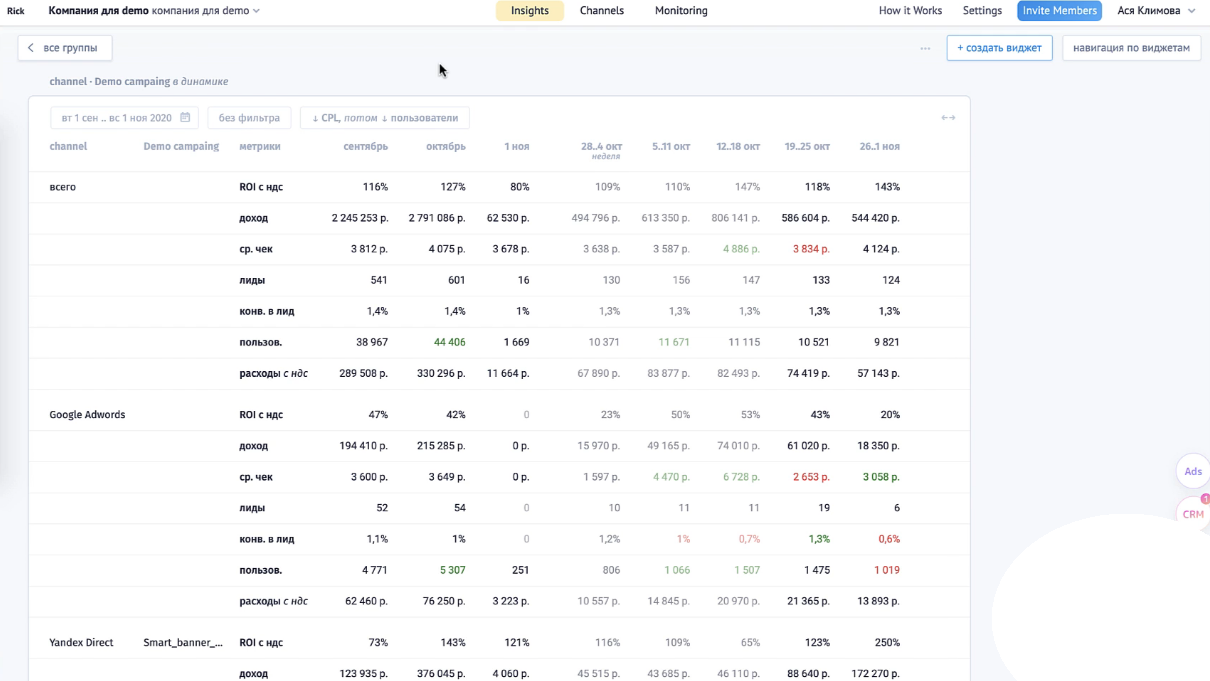Open How it Works page

pyautogui.click(x=910, y=11)
